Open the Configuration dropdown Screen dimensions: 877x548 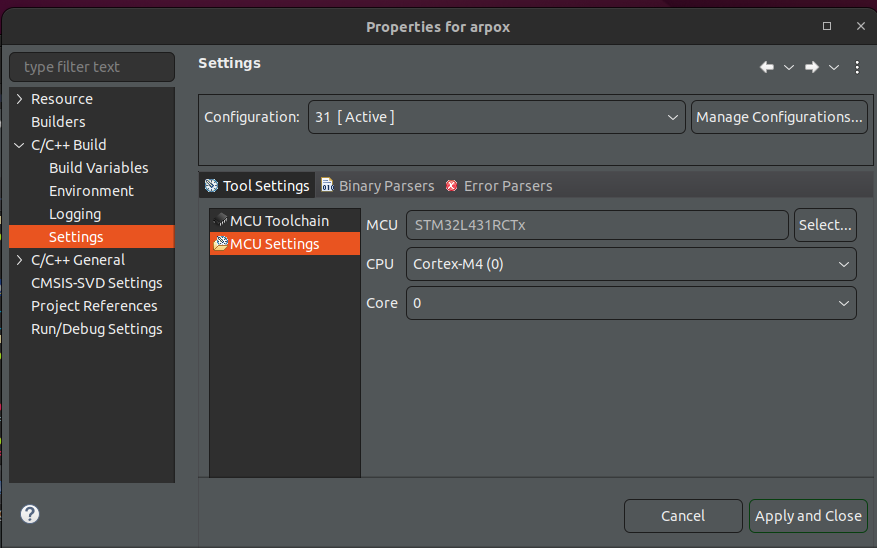pyautogui.click(x=496, y=117)
